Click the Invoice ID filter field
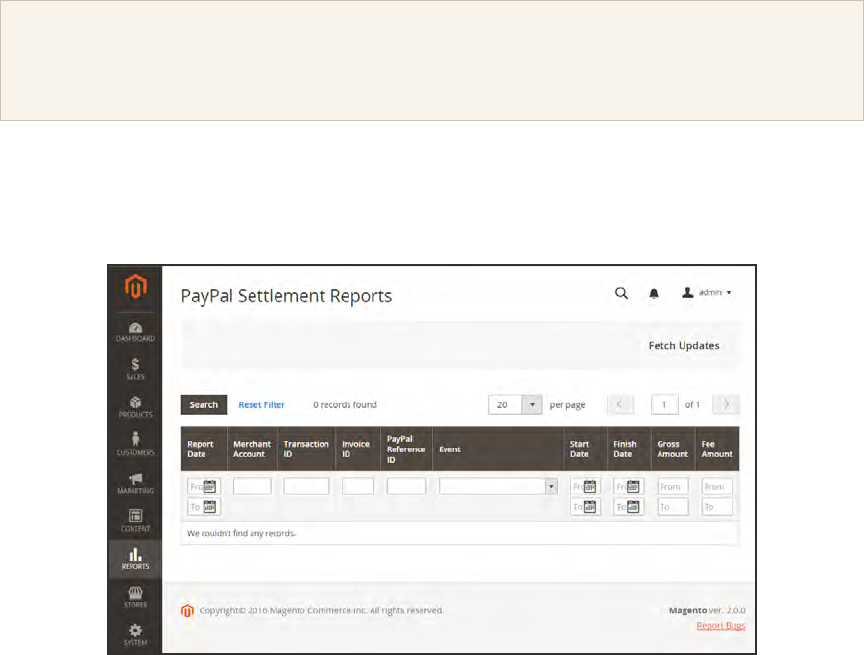864x655 pixels. point(358,486)
